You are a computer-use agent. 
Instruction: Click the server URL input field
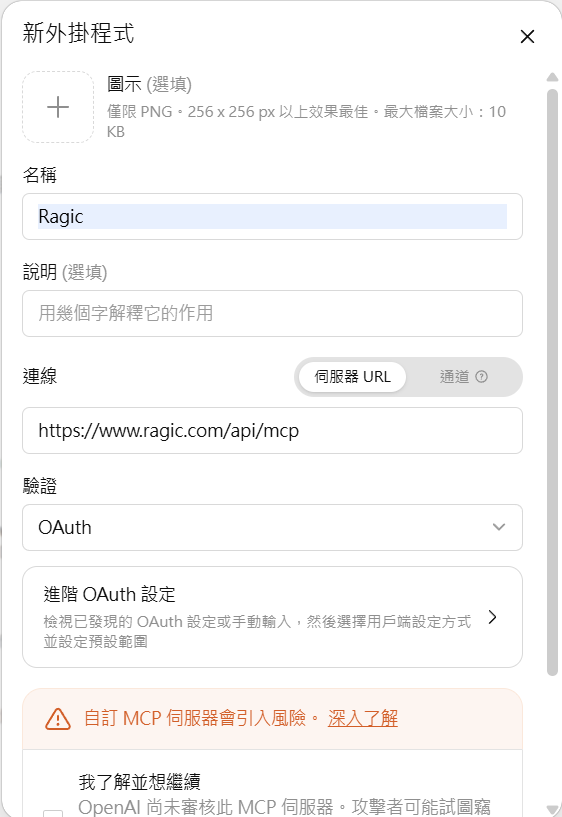coord(272,430)
